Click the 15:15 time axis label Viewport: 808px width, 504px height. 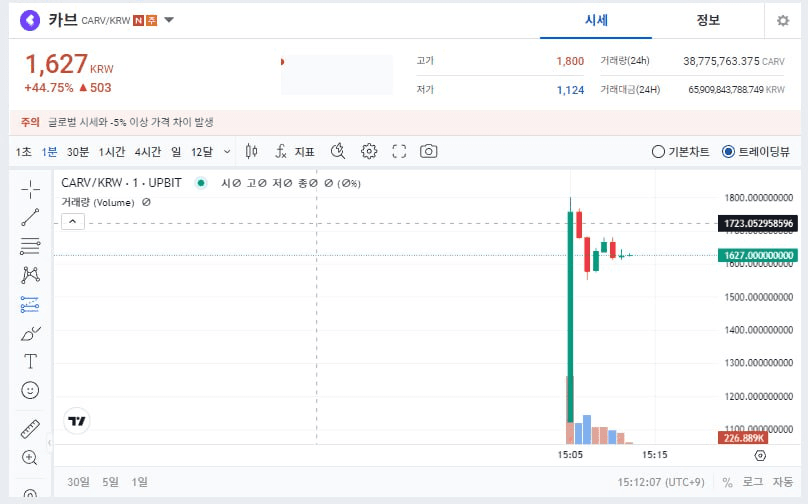coord(654,455)
